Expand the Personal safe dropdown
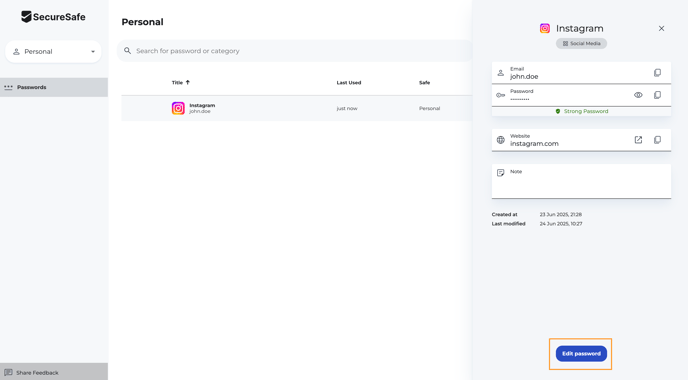Viewport: 688px width, 380px height. [x=53, y=51]
